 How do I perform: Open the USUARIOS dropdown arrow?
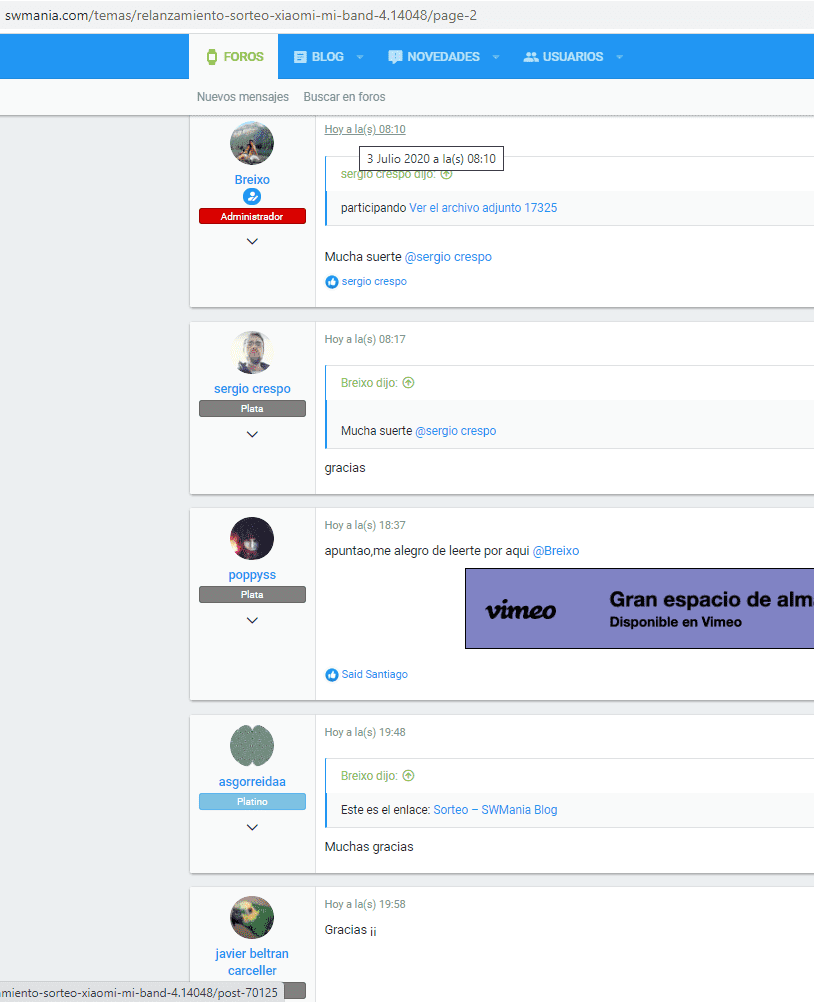[619, 57]
